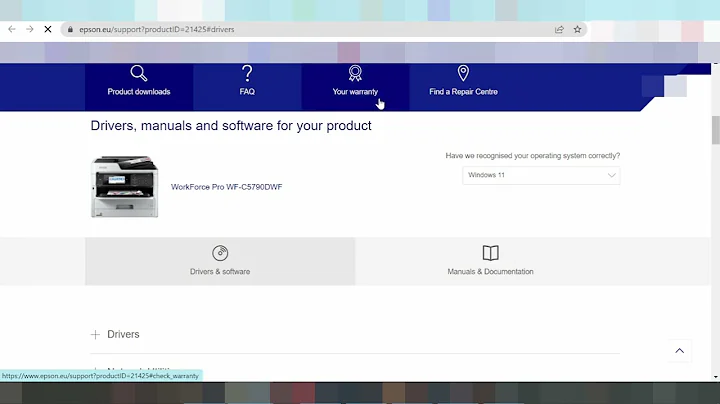Open the FAQ question mark icon
This screenshot has width=720, height=404.
[247, 73]
